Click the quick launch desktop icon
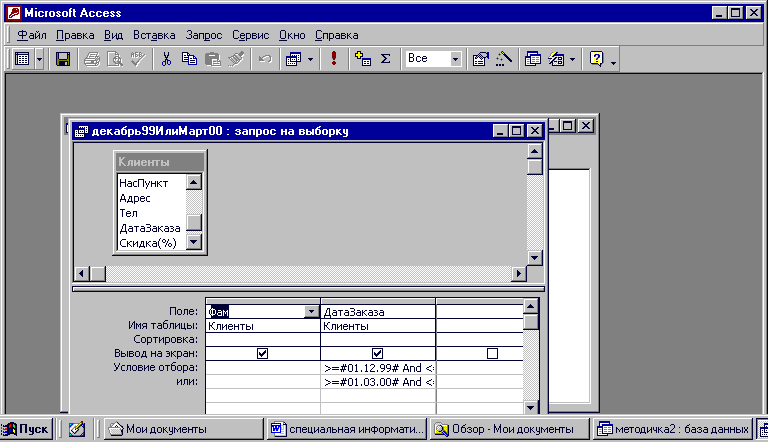 77,429
